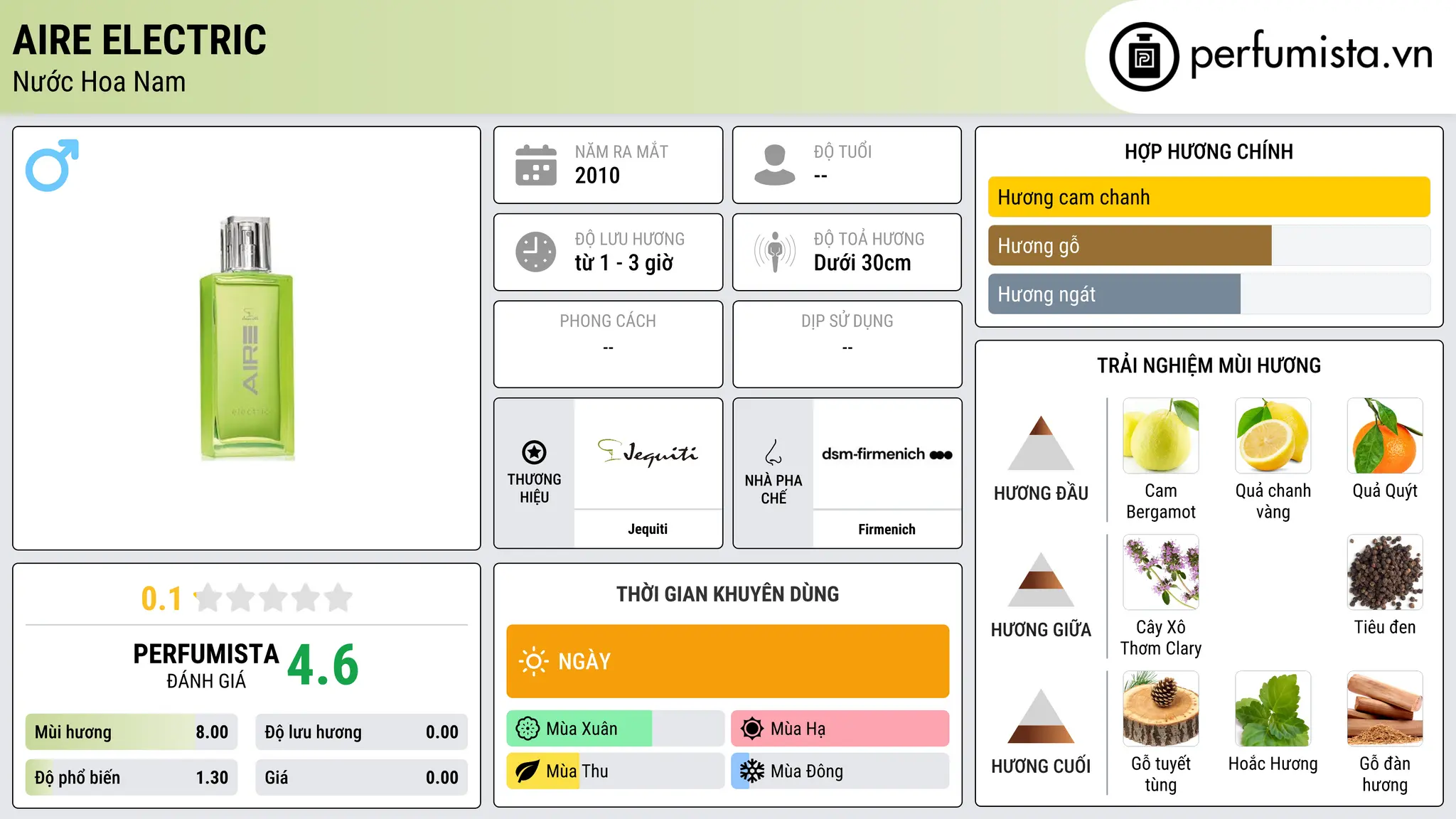Click the Hương cam chanh accord bar
Image resolution: width=1456 pixels, height=819 pixels.
pos(1209,197)
